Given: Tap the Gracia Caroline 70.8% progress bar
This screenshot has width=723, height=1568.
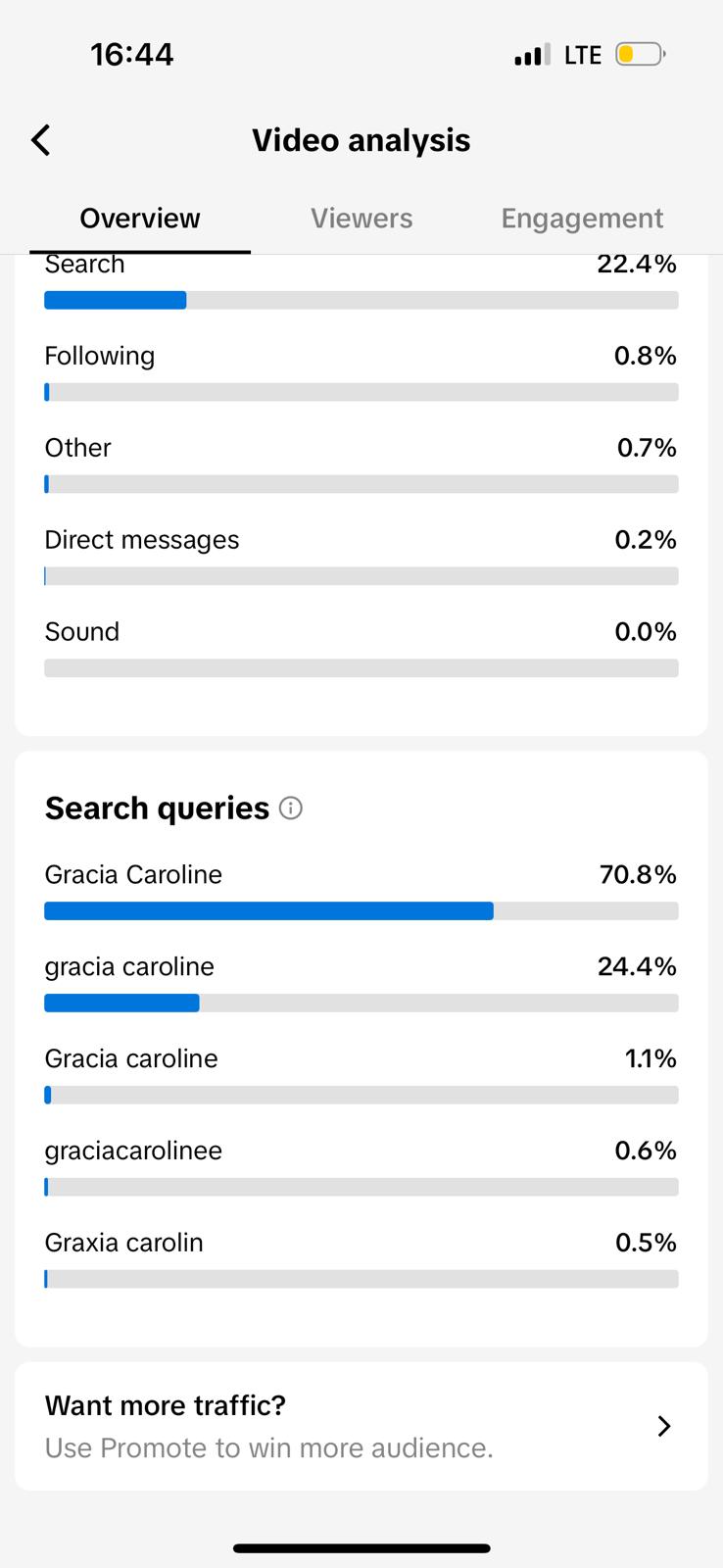Looking at the screenshot, I should click(361, 911).
